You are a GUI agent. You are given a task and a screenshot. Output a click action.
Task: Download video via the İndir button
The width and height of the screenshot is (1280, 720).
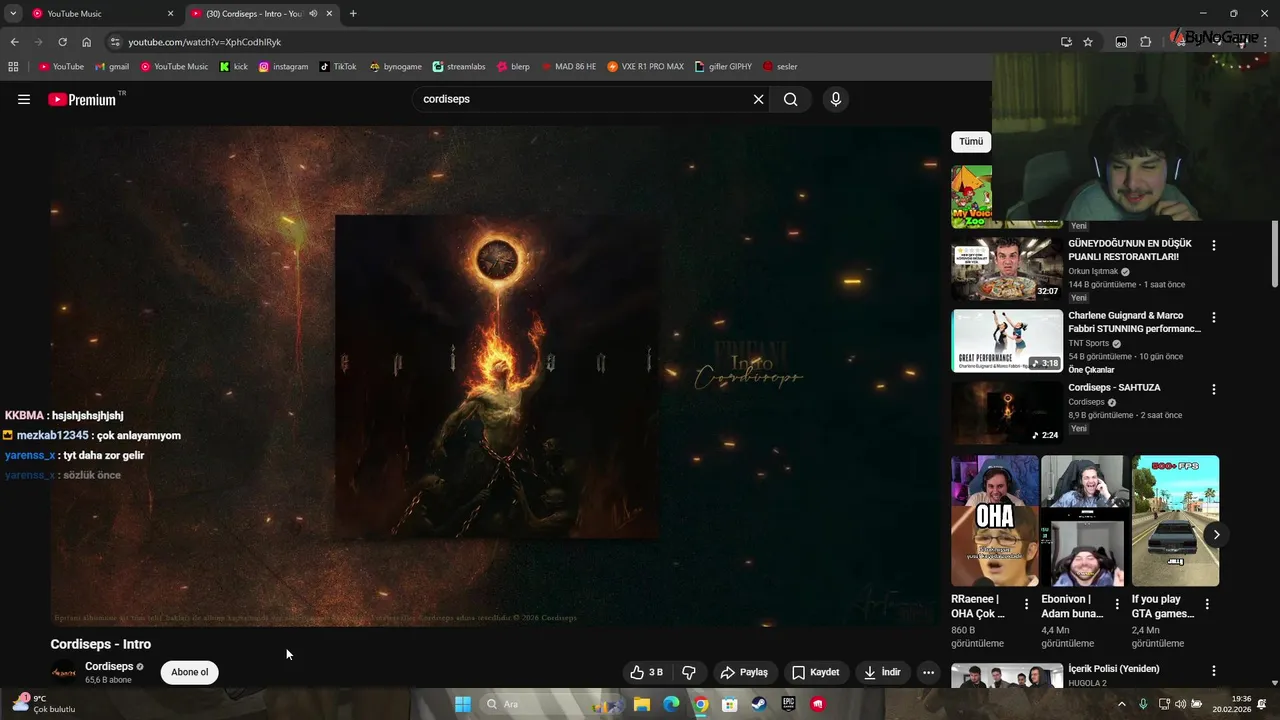click(882, 672)
